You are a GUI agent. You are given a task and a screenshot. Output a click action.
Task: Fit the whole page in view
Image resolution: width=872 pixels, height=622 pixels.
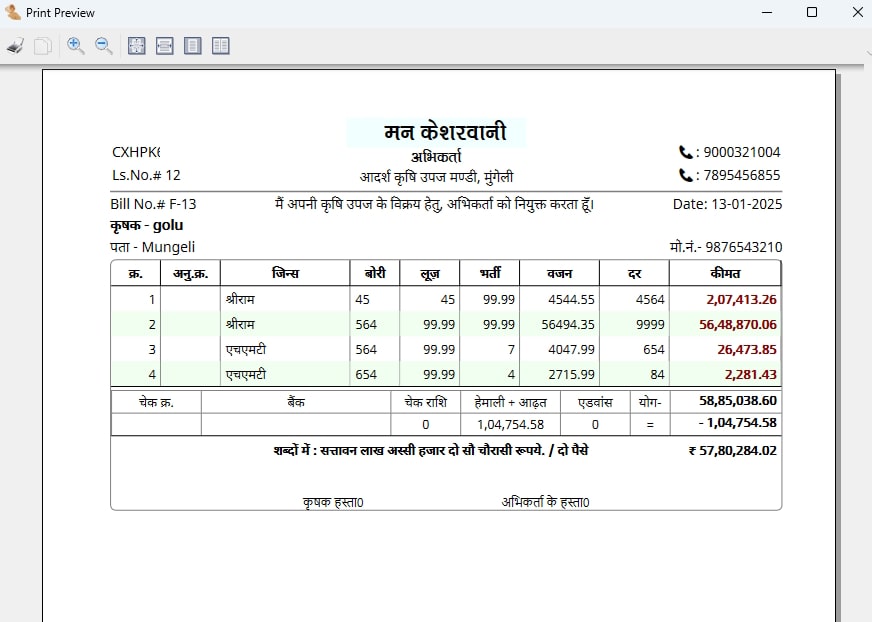pyautogui.click(x=137, y=46)
